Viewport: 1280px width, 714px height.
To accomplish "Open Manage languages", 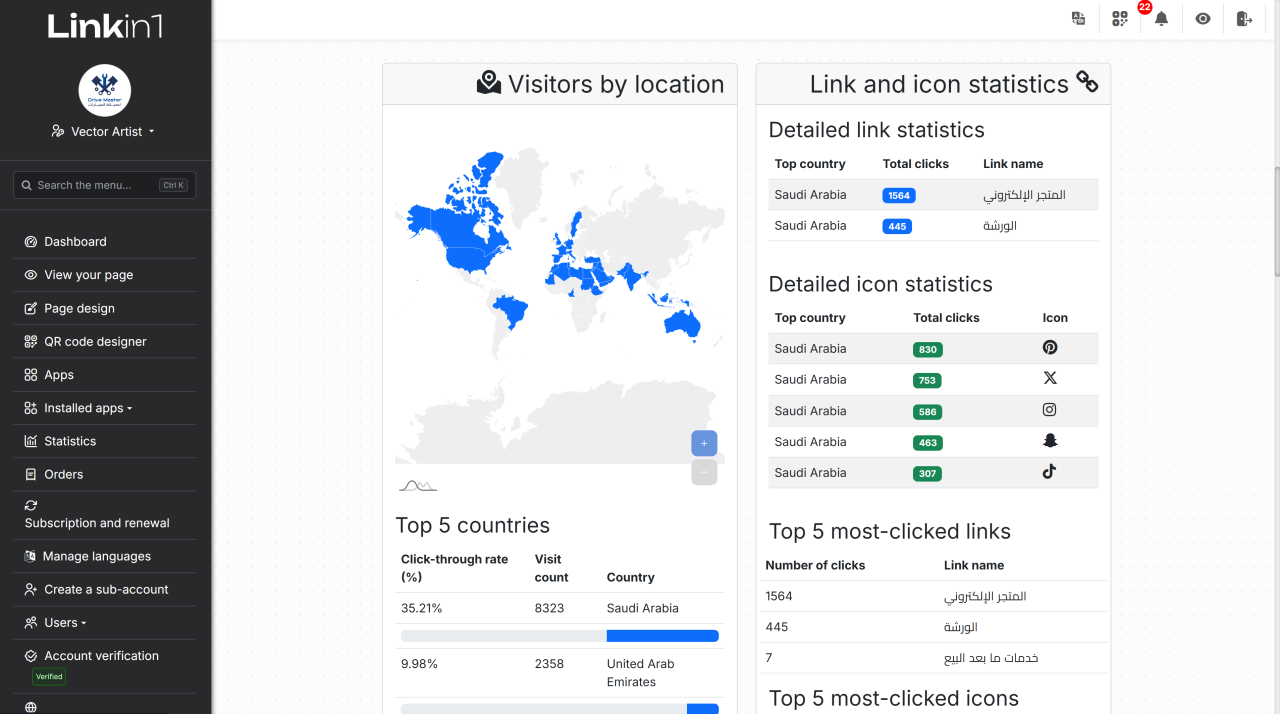I will tap(96, 556).
